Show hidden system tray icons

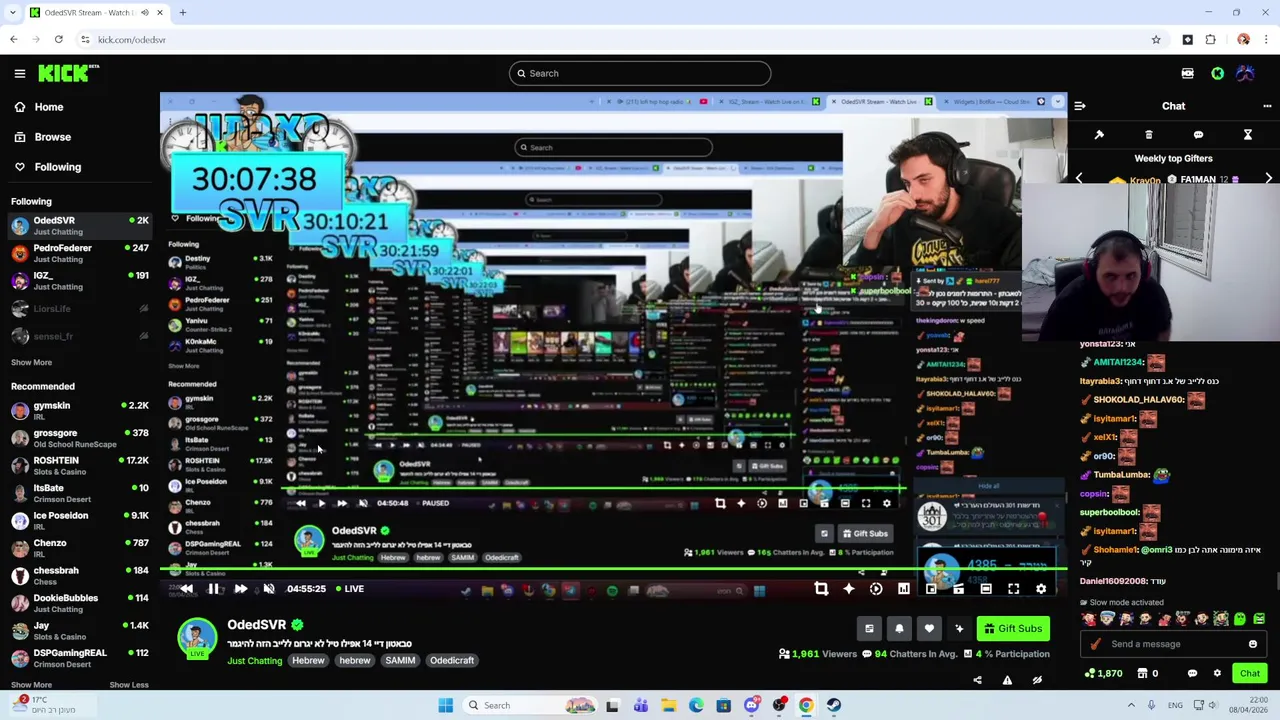point(1131,705)
